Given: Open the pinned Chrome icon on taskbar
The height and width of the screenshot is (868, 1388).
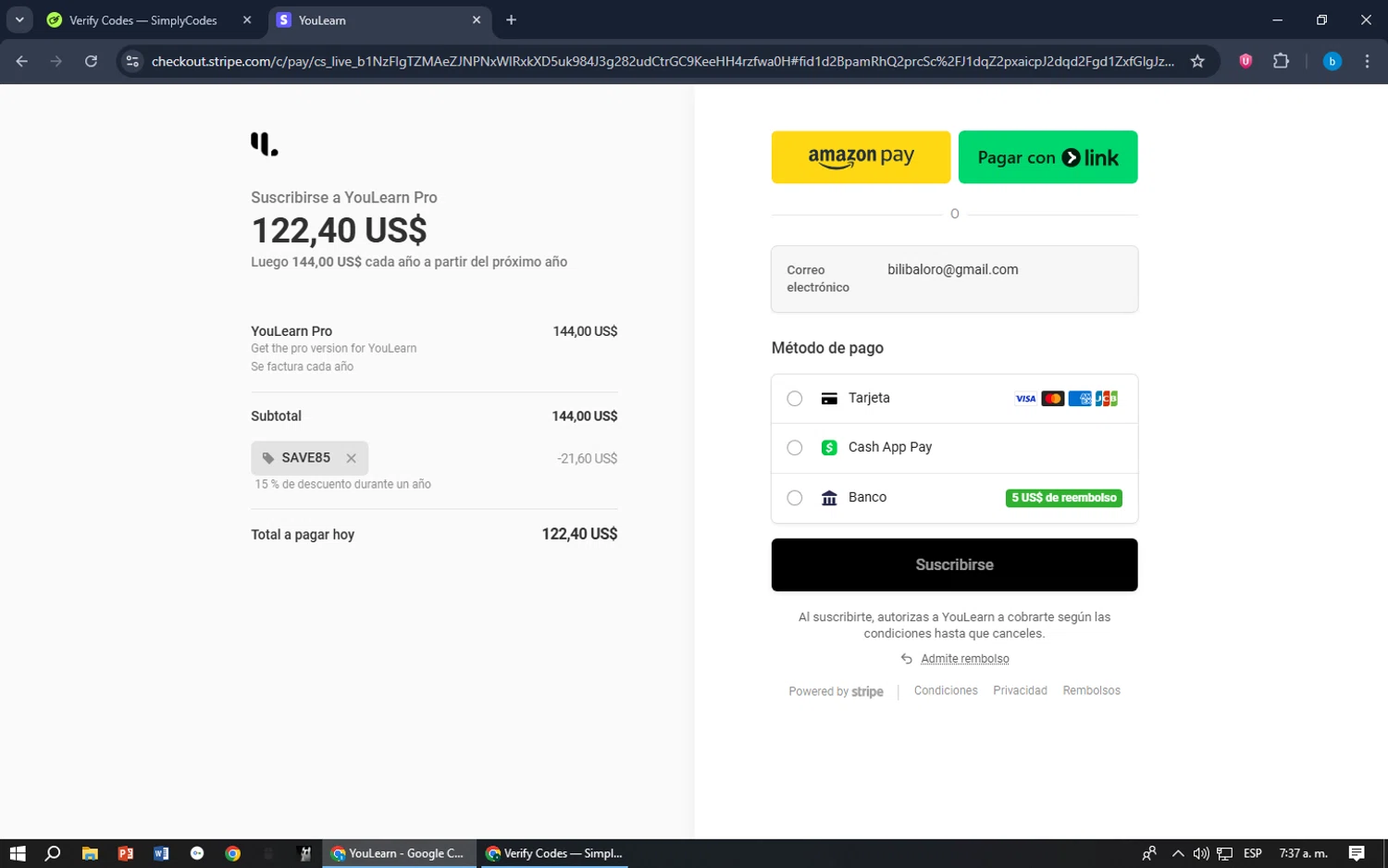Looking at the screenshot, I should click(233, 853).
